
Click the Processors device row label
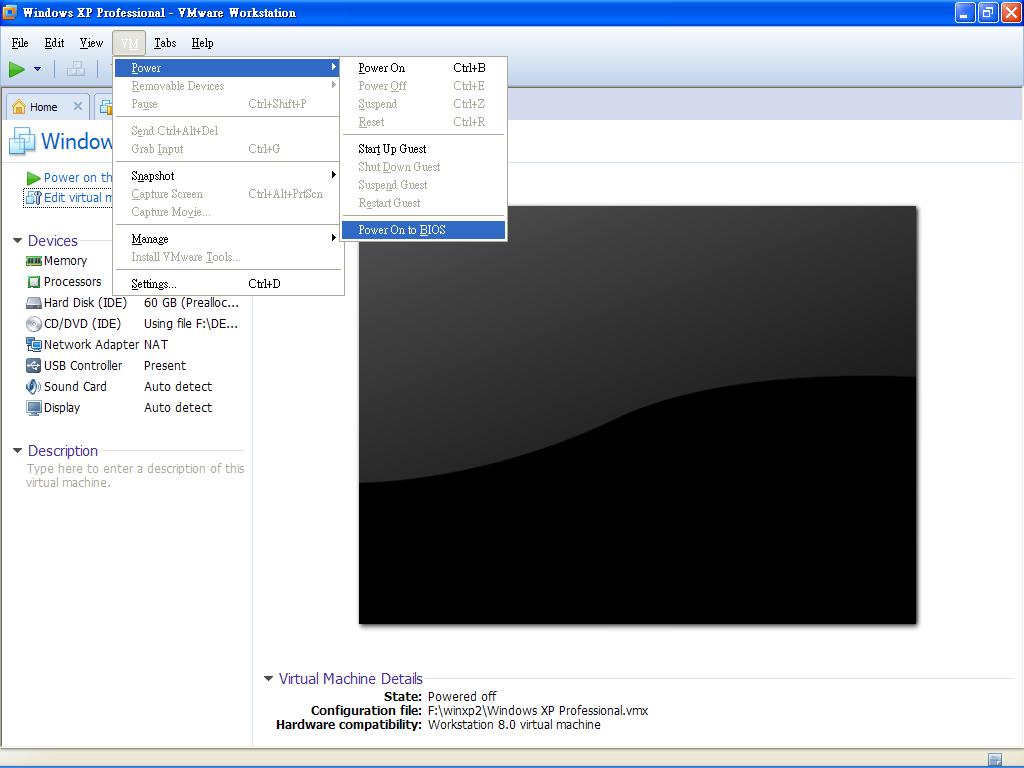coord(72,282)
